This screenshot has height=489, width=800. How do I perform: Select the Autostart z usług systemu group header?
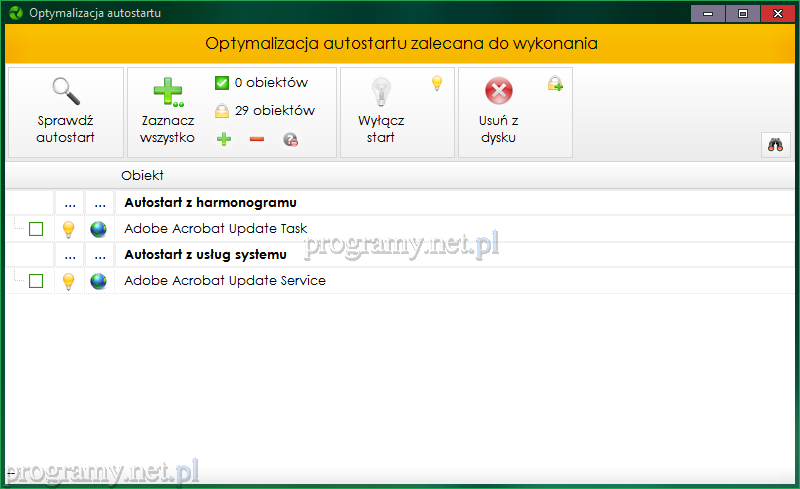(205, 254)
